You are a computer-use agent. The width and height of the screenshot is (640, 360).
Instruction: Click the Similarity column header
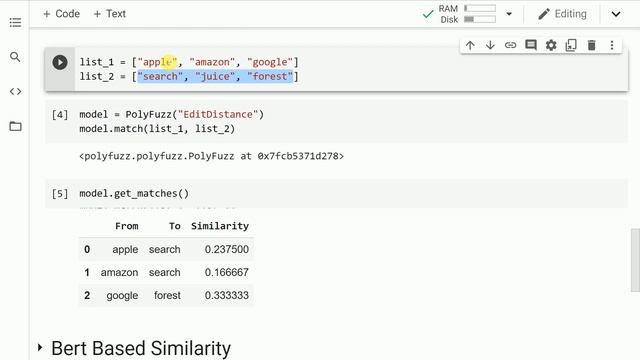pyautogui.click(x=220, y=226)
